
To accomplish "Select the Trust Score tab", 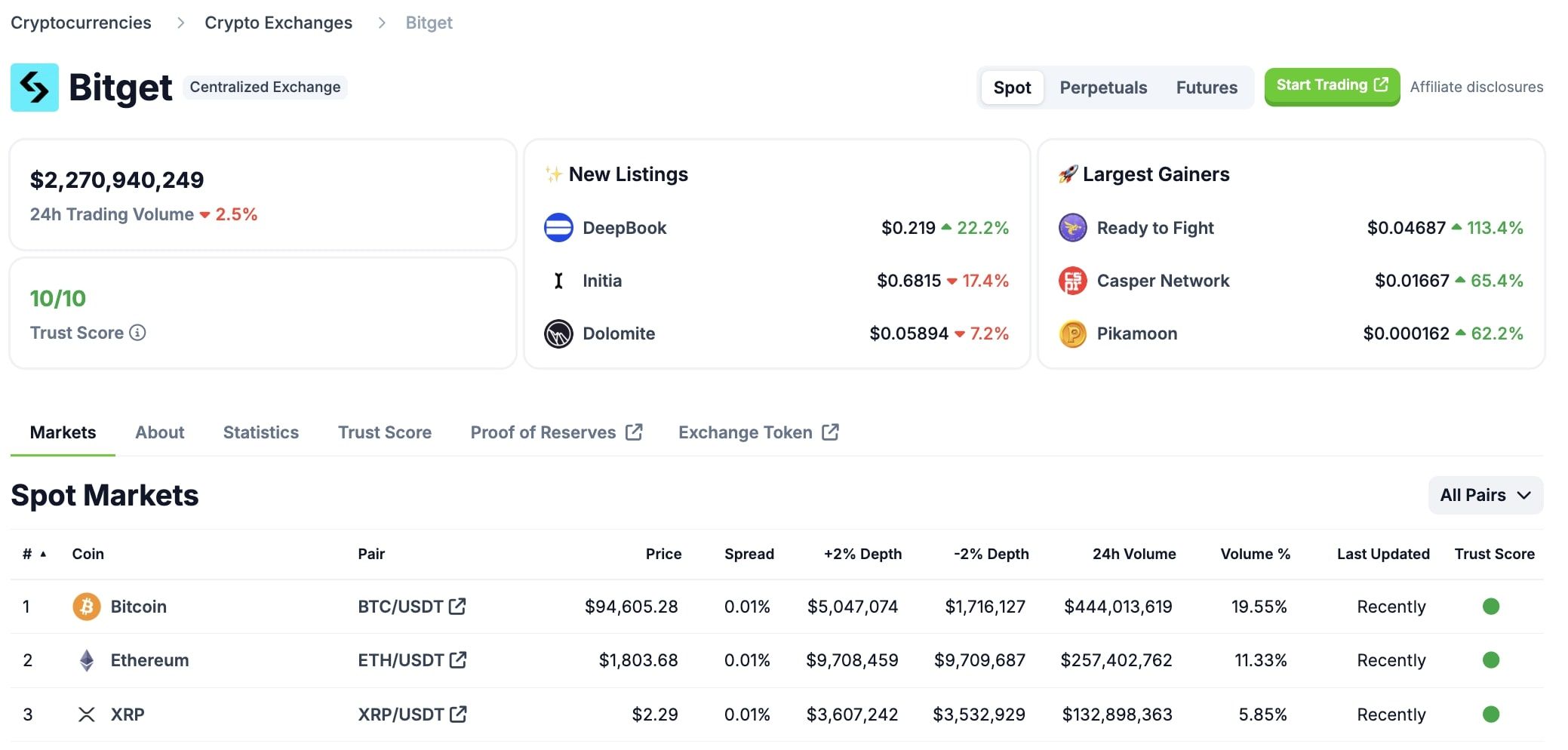I will [x=385, y=432].
